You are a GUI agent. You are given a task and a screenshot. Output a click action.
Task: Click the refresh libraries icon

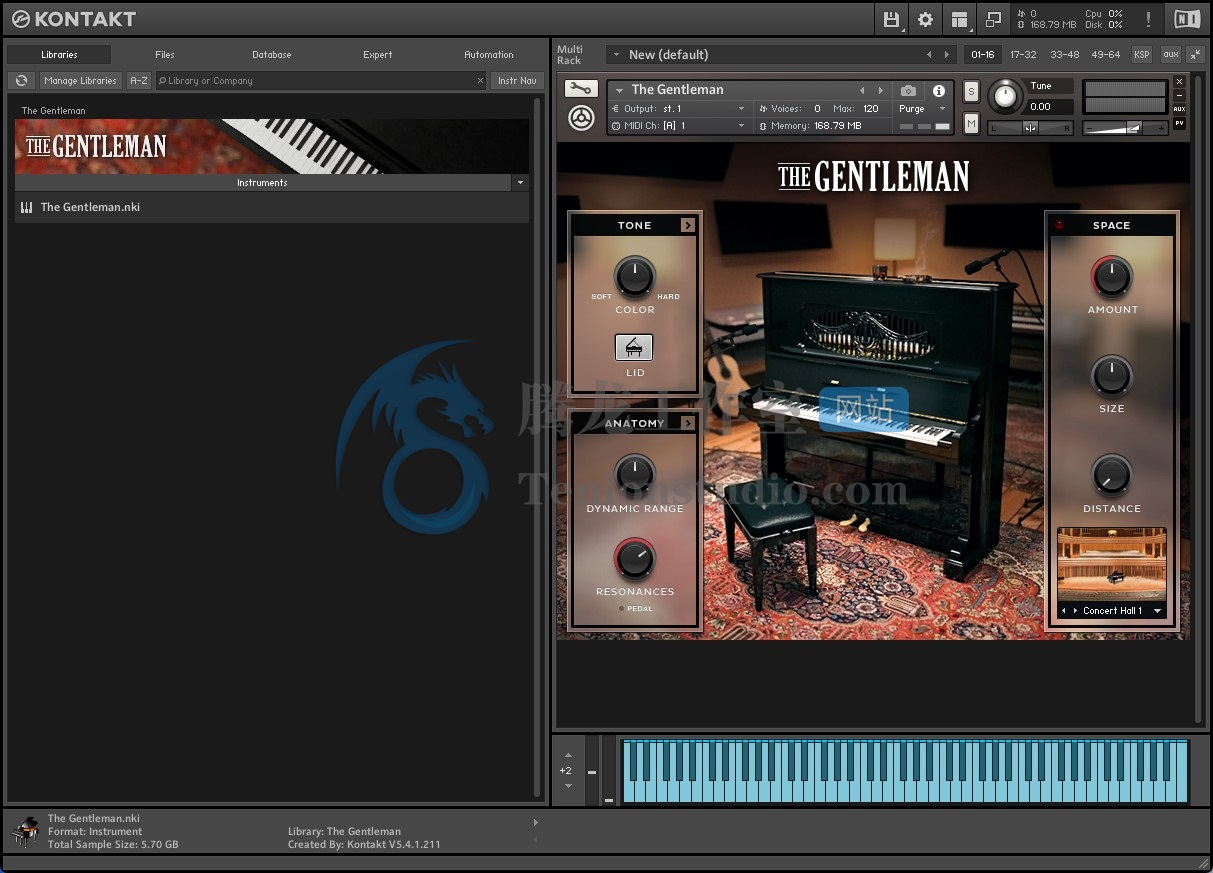coord(21,81)
